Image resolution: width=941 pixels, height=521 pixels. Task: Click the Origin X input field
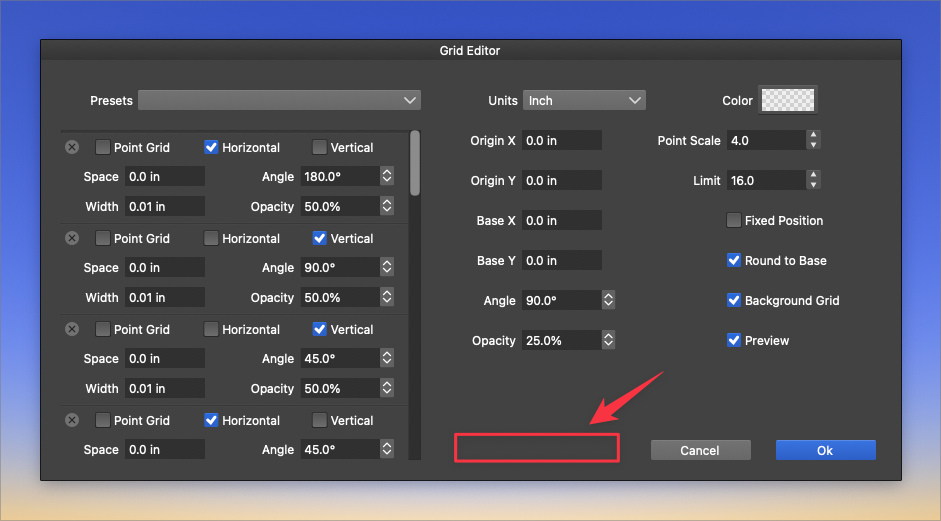click(x=562, y=140)
